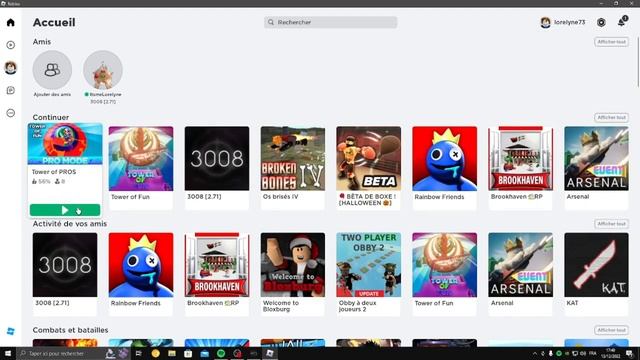Open File Explorer from the taskbar

click(x=172, y=353)
